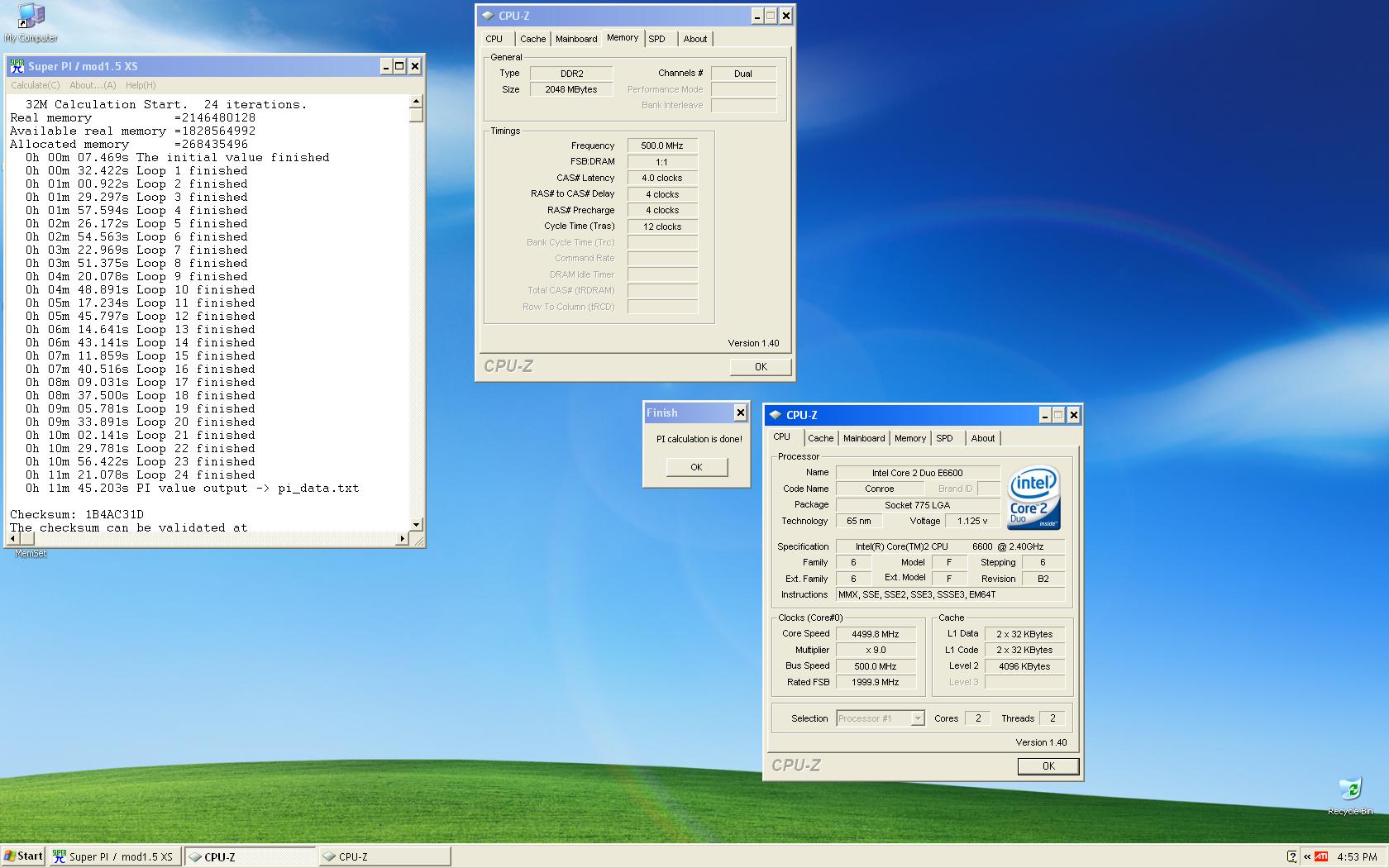Click Voltage field 1.125 v
This screenshot has height=868, width=1389.
click(x=972, y=521)
